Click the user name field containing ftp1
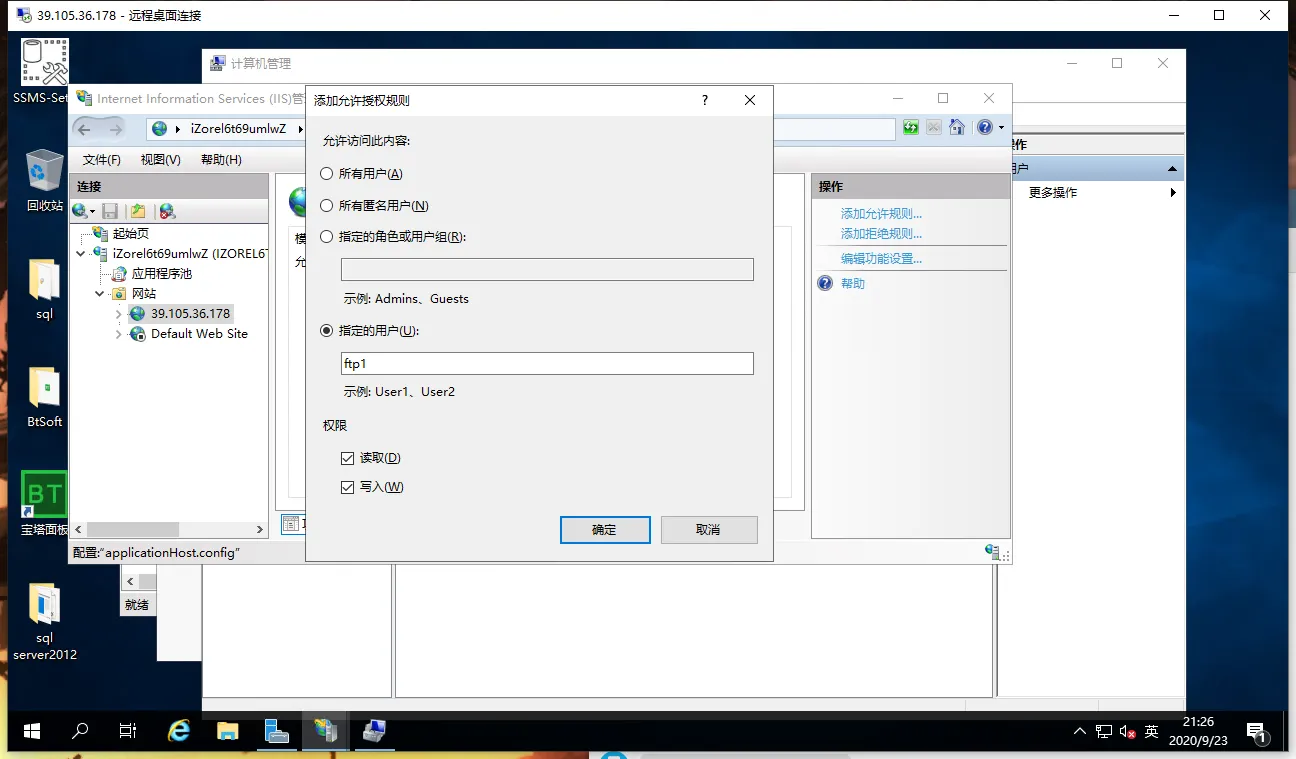1296x759 pixels. [x=547, y=364]
